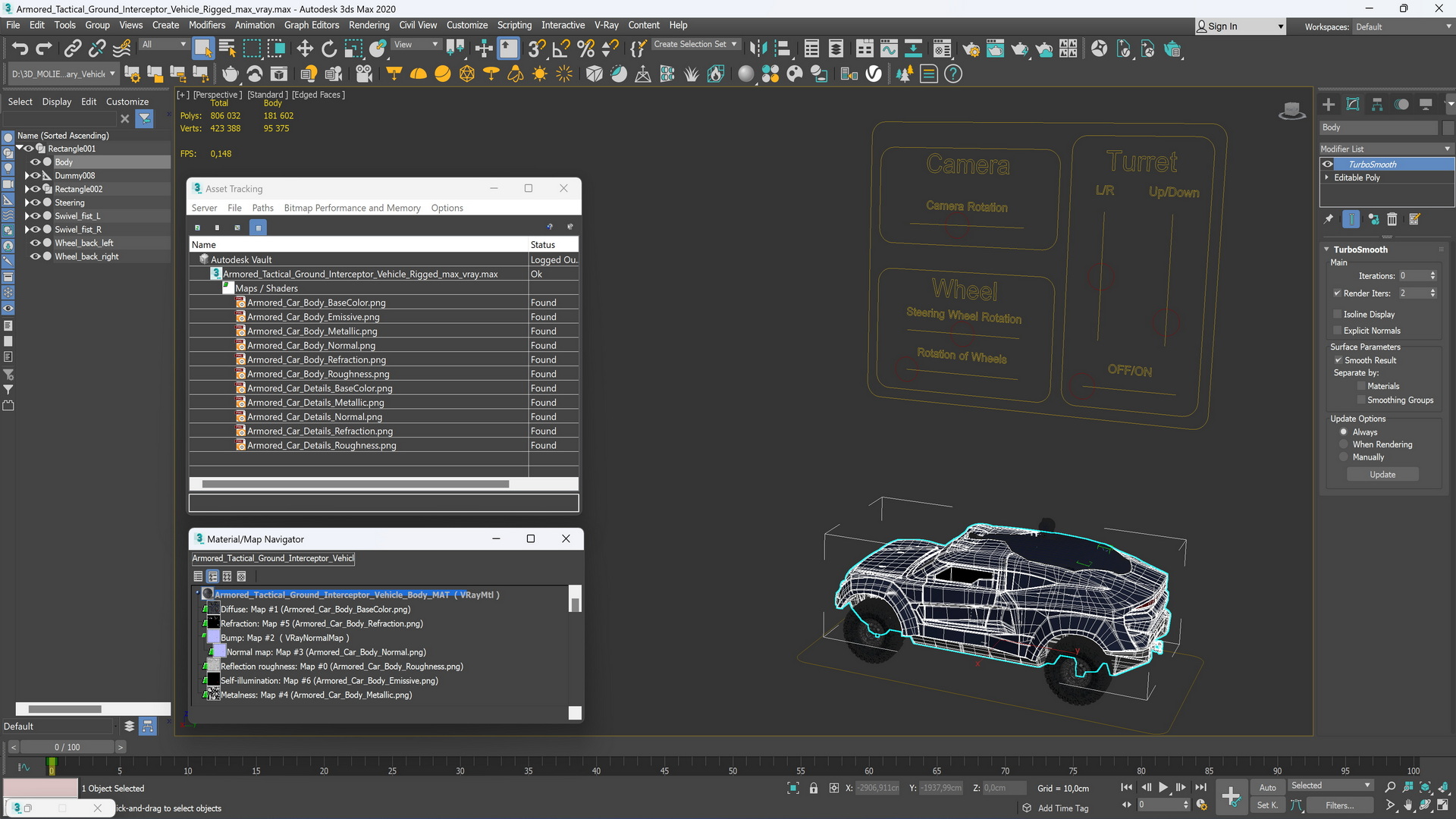Collapse the TurboSmooth rollout
The width and height of the screenshot is (1456, 819).
click(1326, 249)
